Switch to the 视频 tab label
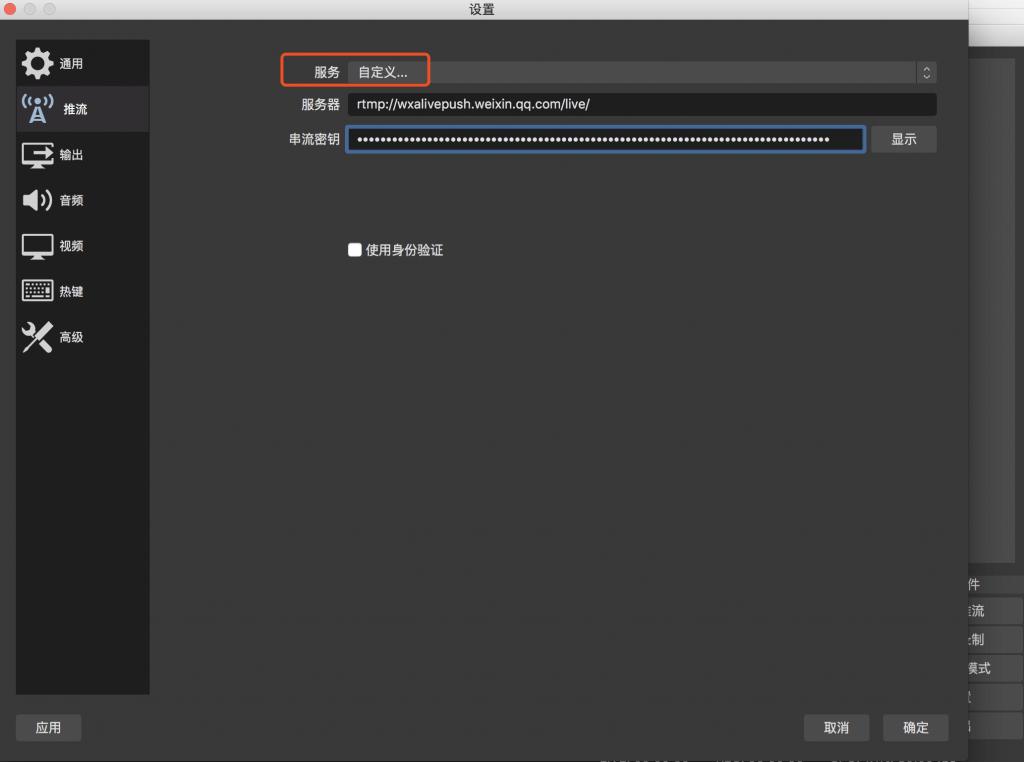Viewport: 1024px width, 762px height. (71, 246)
